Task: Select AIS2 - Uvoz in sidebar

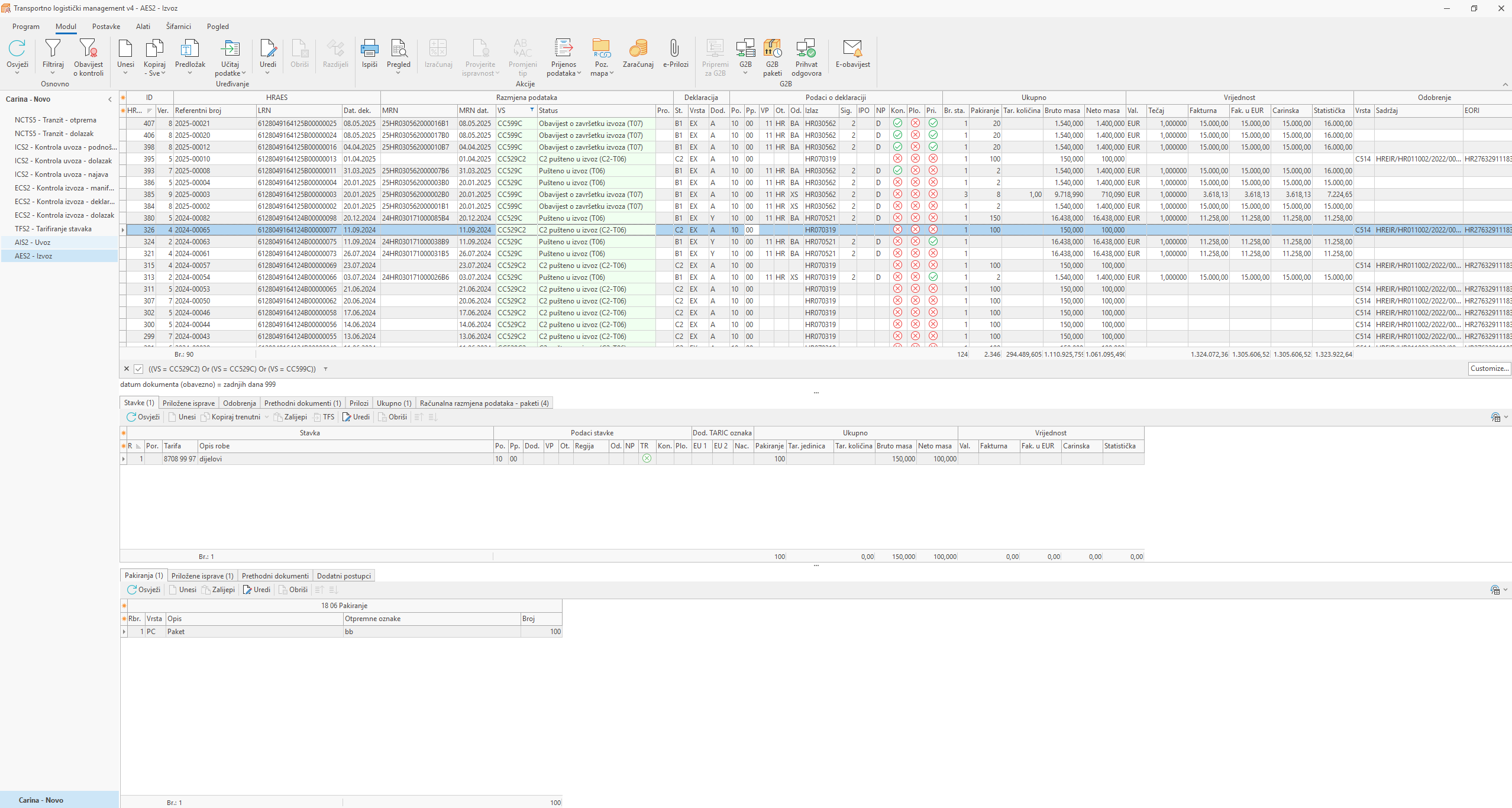Action: [x=33, y=243]
